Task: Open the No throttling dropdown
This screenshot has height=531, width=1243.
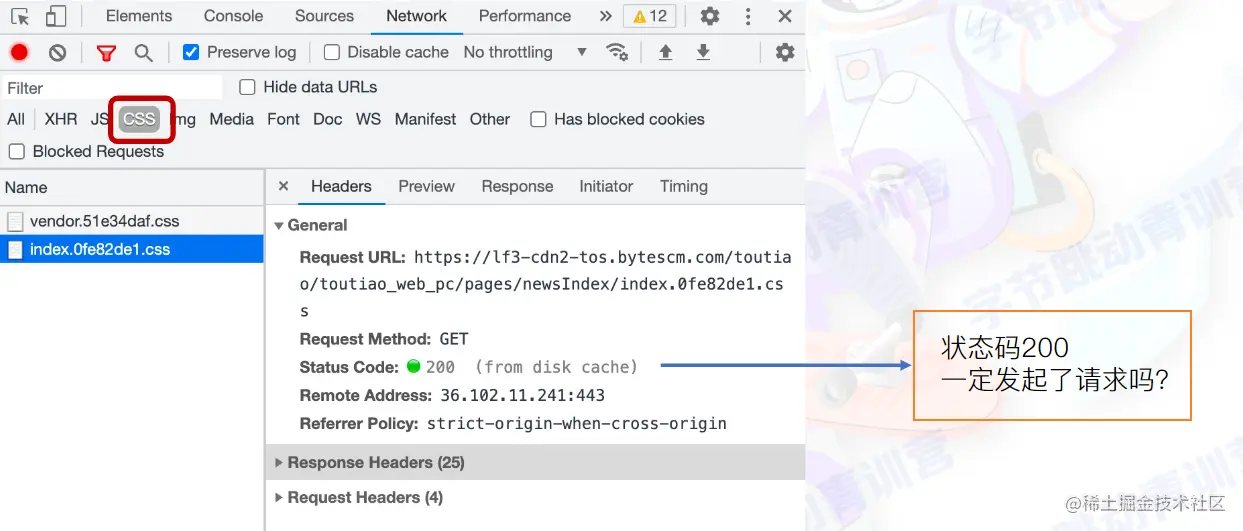Action: [x=524, y=52]
